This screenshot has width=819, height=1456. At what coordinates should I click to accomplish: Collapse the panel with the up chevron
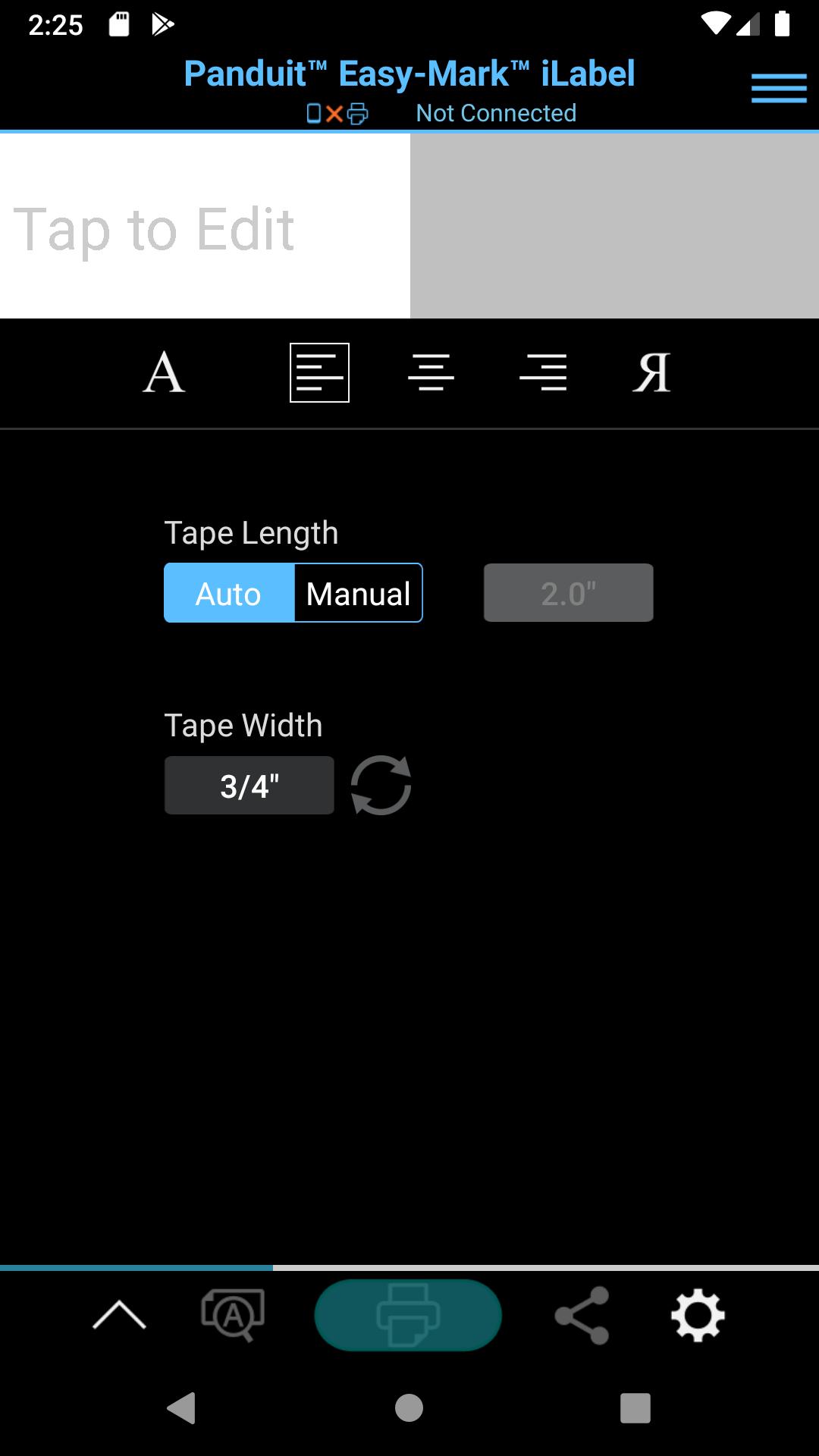click(x=119, y=1315)
